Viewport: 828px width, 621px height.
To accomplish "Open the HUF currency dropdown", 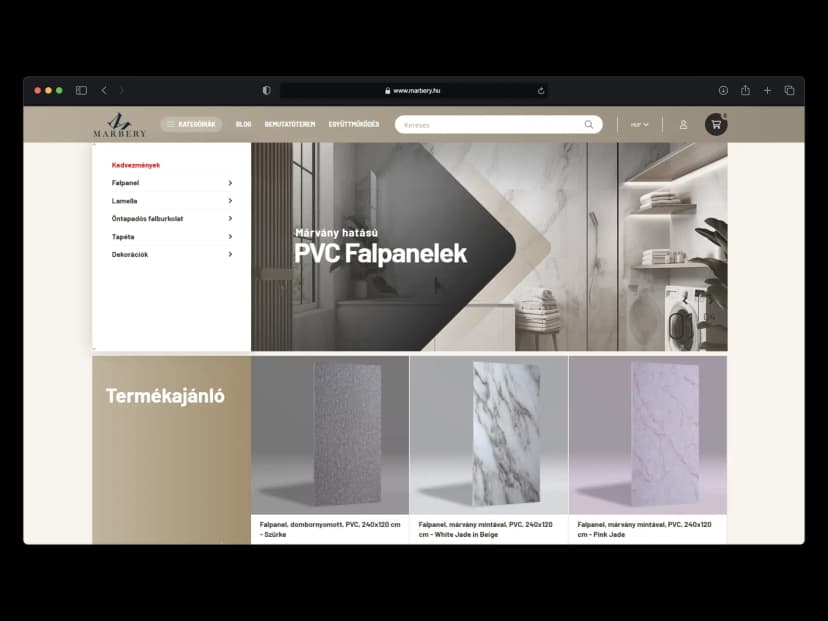I will click(639, 125).
